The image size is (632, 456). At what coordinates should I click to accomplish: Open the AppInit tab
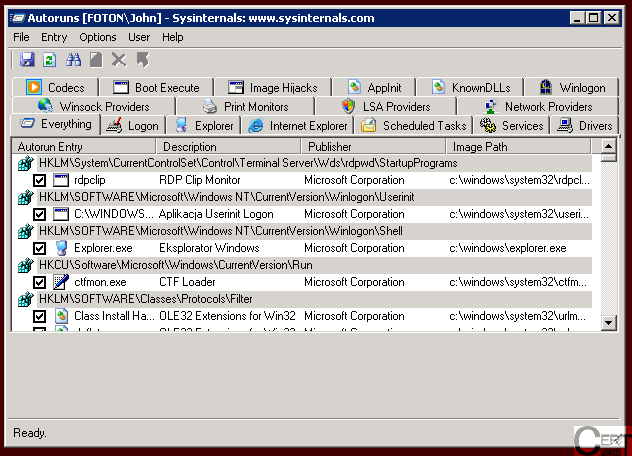tap(374, 87)
